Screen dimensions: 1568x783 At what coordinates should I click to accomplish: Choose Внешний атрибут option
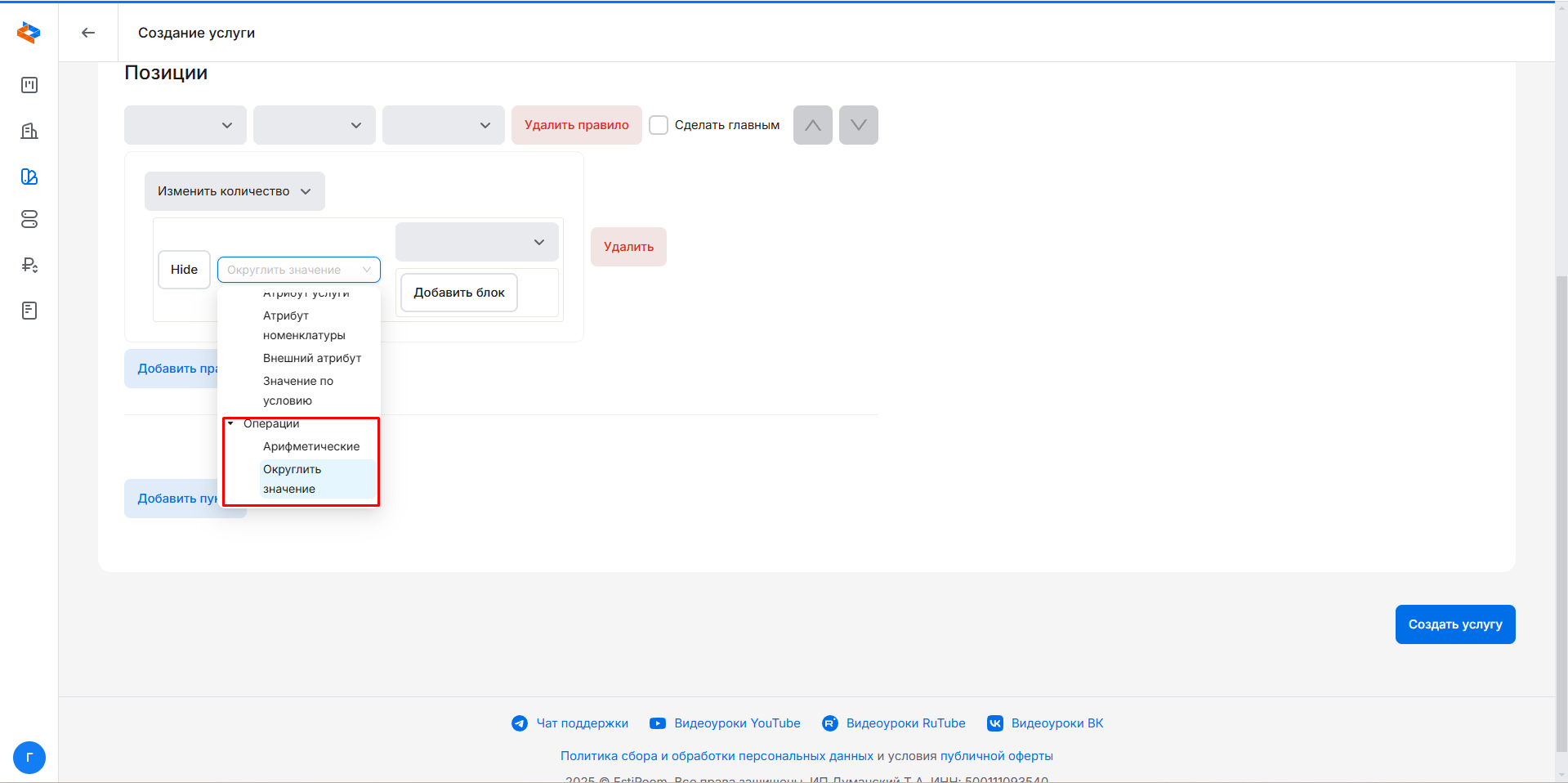pos(312,358)
